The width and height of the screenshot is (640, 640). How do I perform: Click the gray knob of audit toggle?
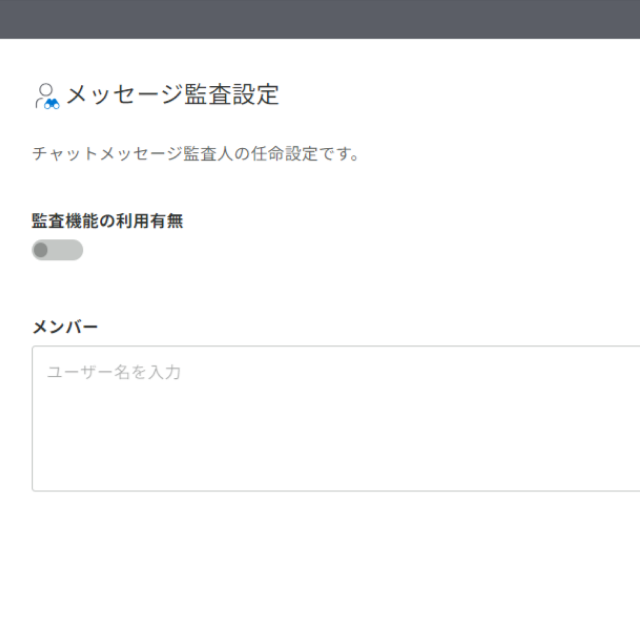pyautogui.click(x=41, y=250)
